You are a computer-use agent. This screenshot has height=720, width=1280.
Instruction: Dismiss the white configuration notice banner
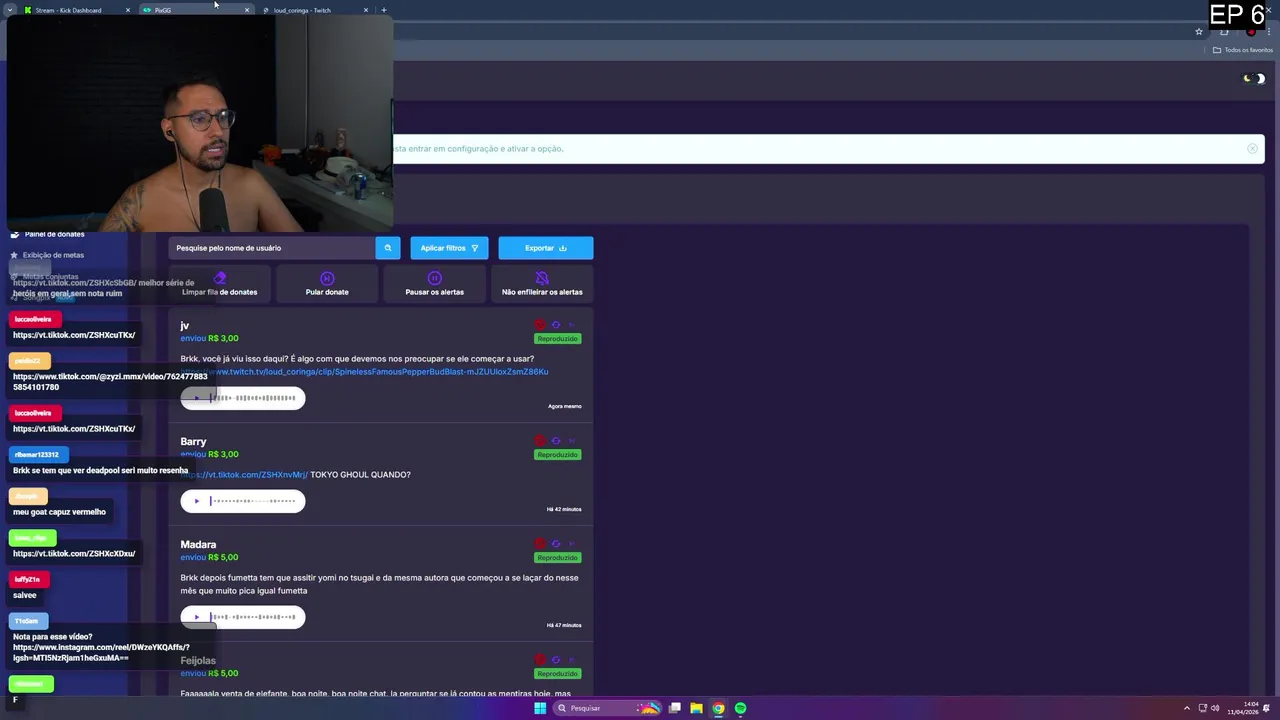(x=1252, y=149)
